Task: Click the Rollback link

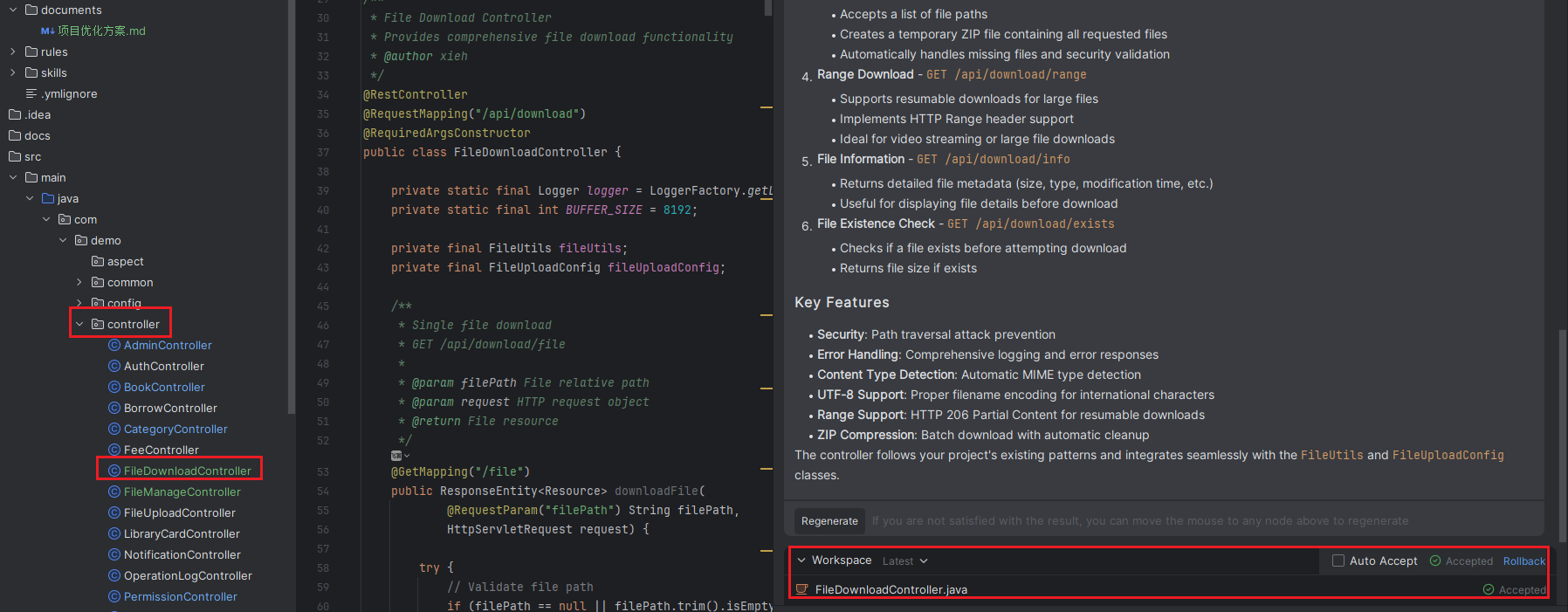Action: (1523, 561)
